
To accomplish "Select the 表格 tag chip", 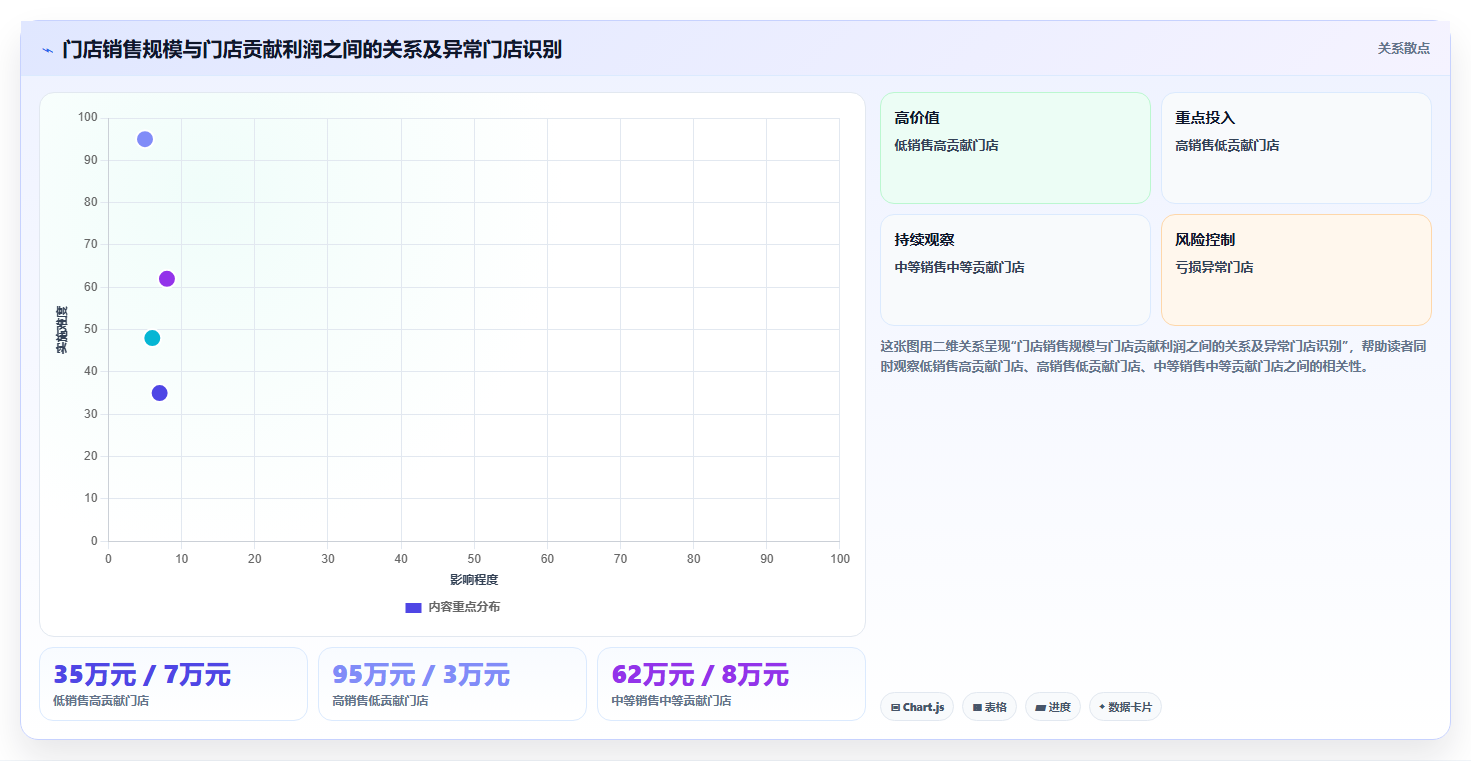I will click(x=989, y=707).
